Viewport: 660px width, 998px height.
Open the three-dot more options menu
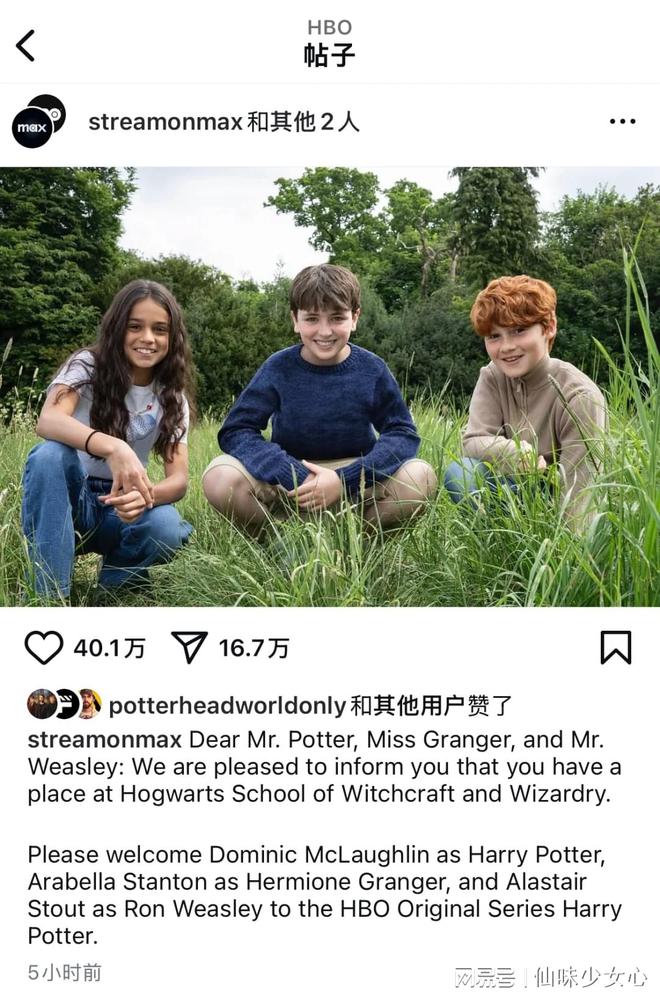pyautogui.click(x=622, y=121)
